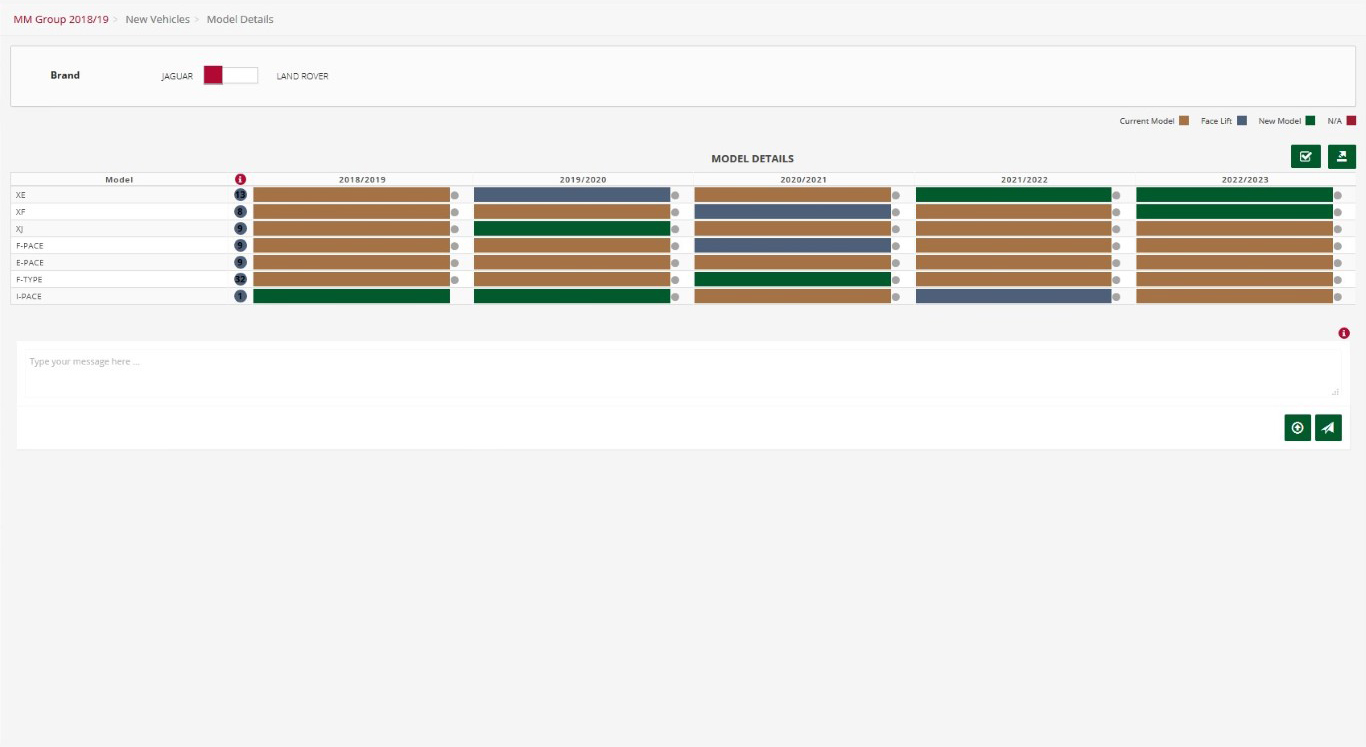The height and width of the screenshot is (747, 1366).
Task: Send the message with the paper plane button
Action: (1328, 428)
